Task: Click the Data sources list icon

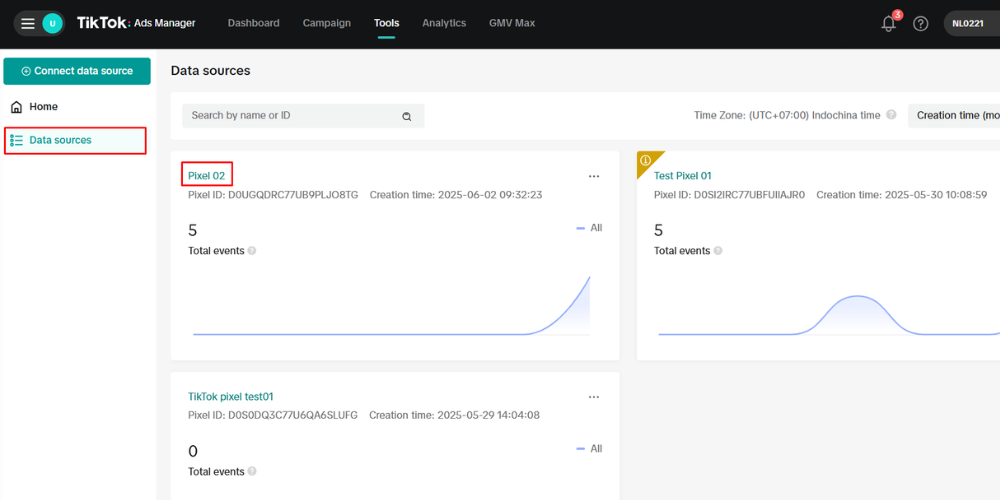Action: (17, 140)
